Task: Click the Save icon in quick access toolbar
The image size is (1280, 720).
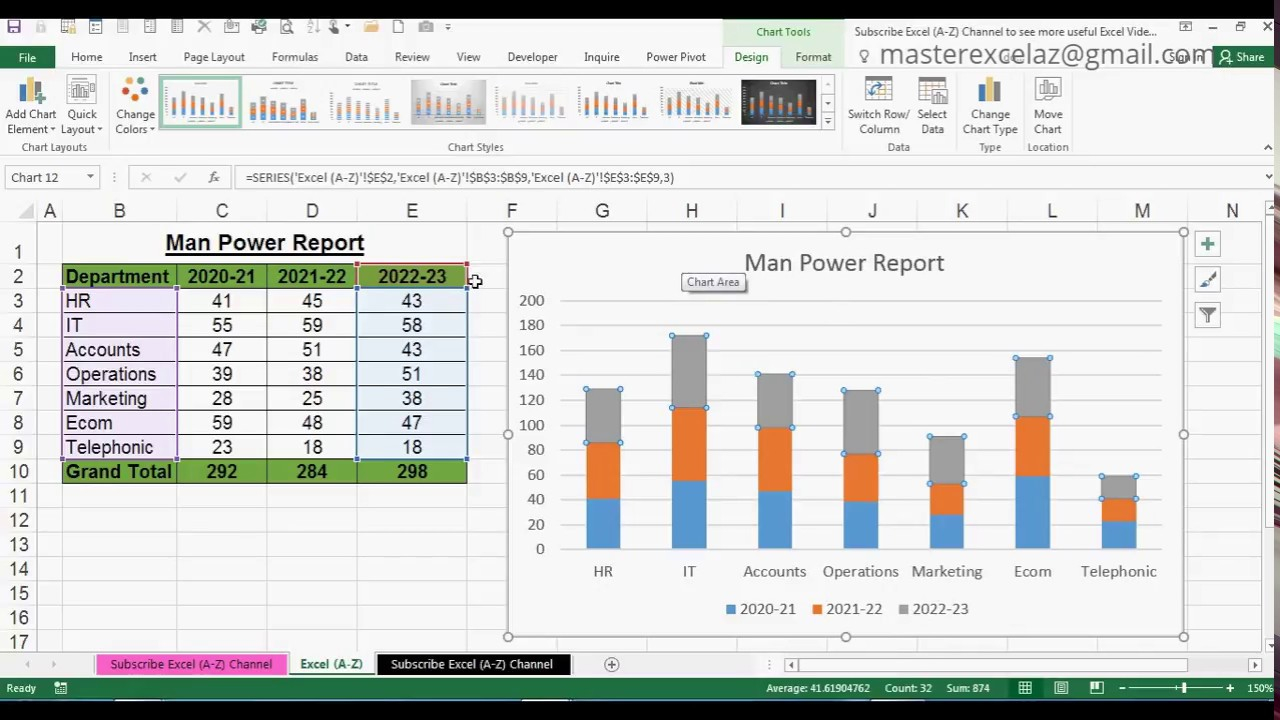Action: tap(14, 27)
